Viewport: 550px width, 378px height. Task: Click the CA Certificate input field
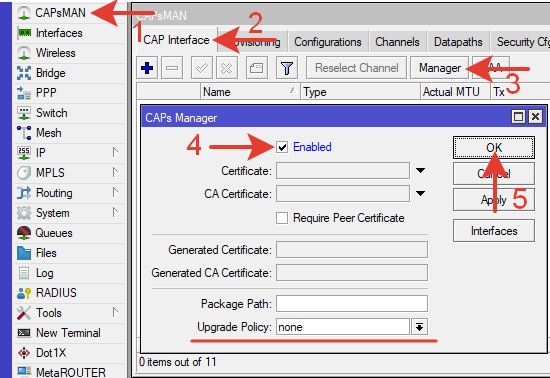pos(343,194)
